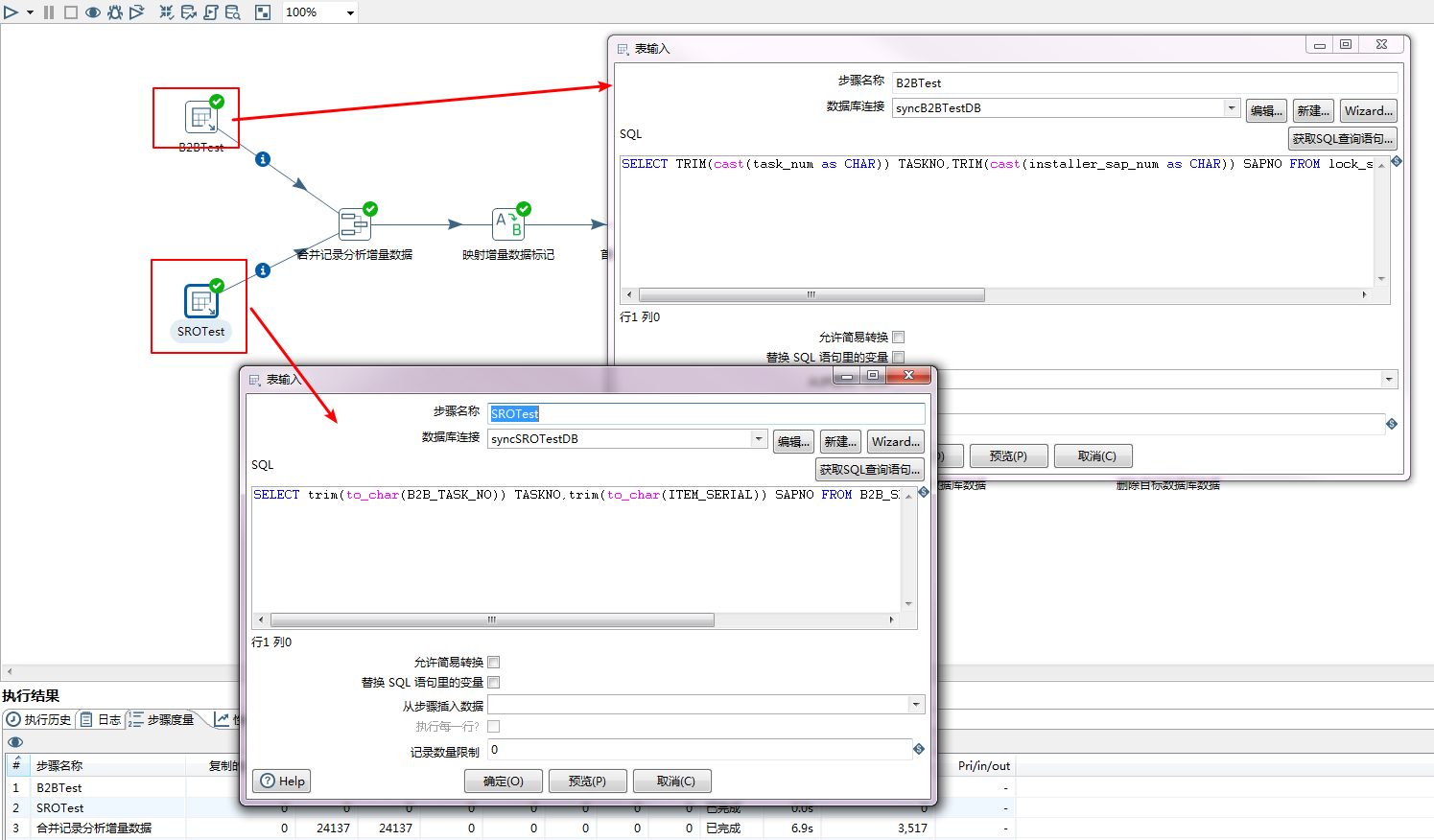This screenshot has height=840, width=1434.
Task: Click the info badge on the B2BTest hop
Action: point(263,159)
